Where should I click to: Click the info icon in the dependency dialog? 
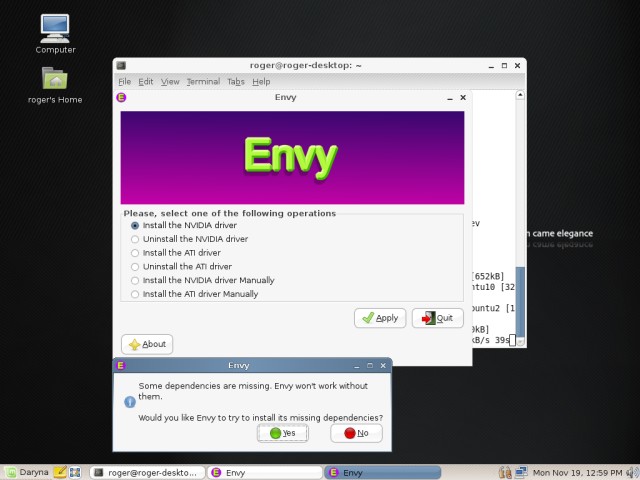(x=130, y=402)
